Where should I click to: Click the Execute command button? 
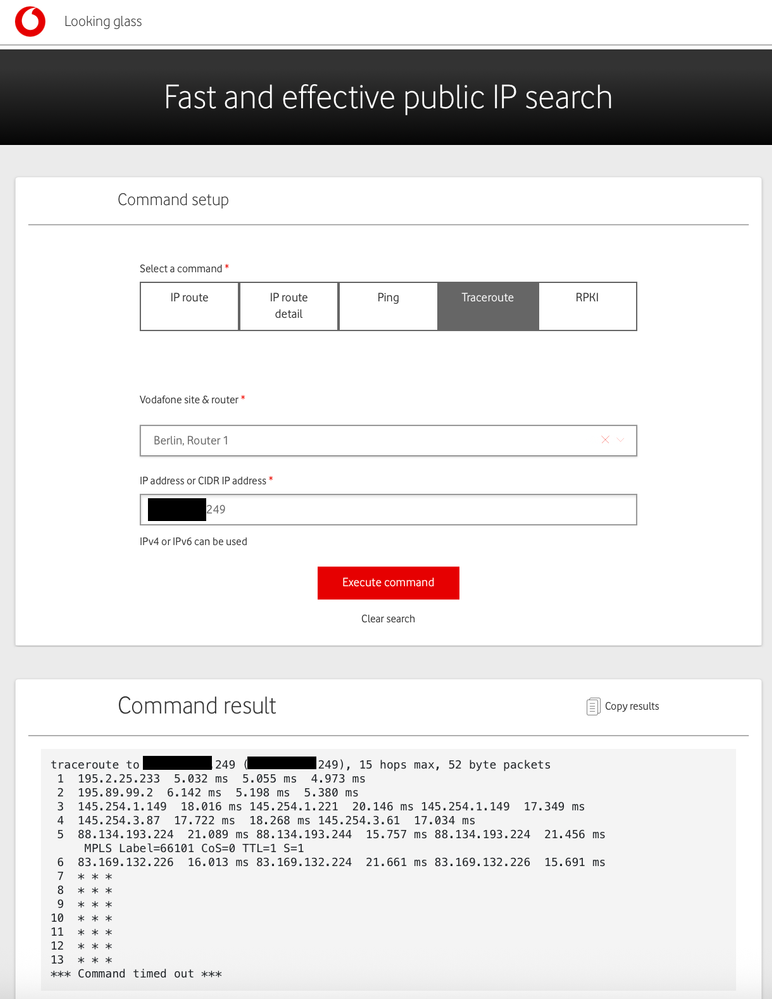[388, 582]
